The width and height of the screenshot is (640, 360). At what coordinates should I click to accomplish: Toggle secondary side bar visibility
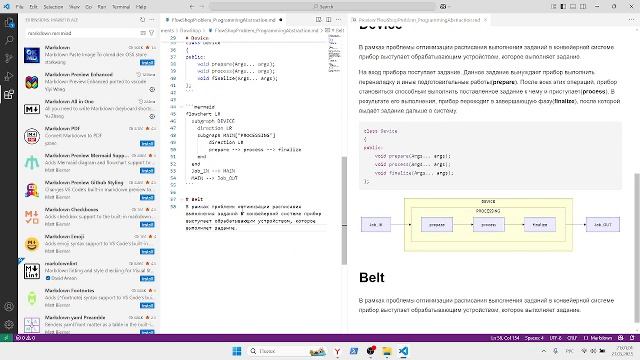[583, 7]
